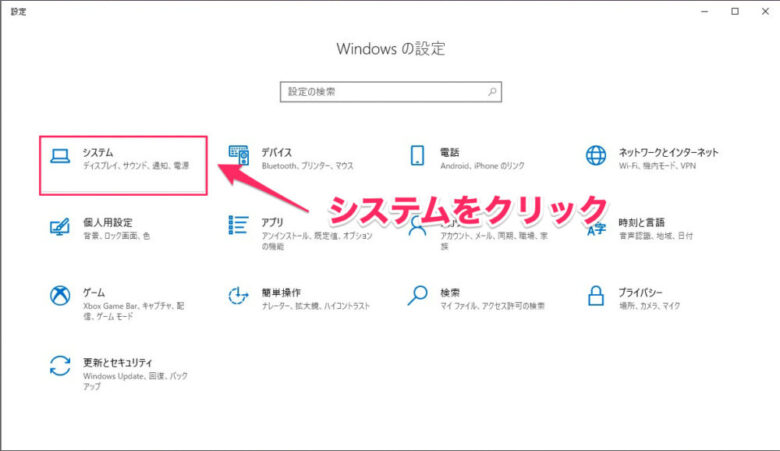Open the 更新とセキュリティ title
The height and width of the screenshot is (451, 780).
tap(117, 362)
